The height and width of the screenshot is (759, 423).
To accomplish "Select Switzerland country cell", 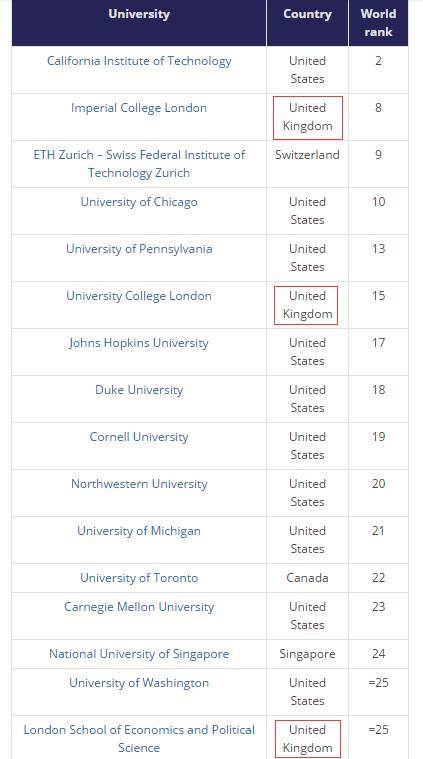I will coord(307,155).
